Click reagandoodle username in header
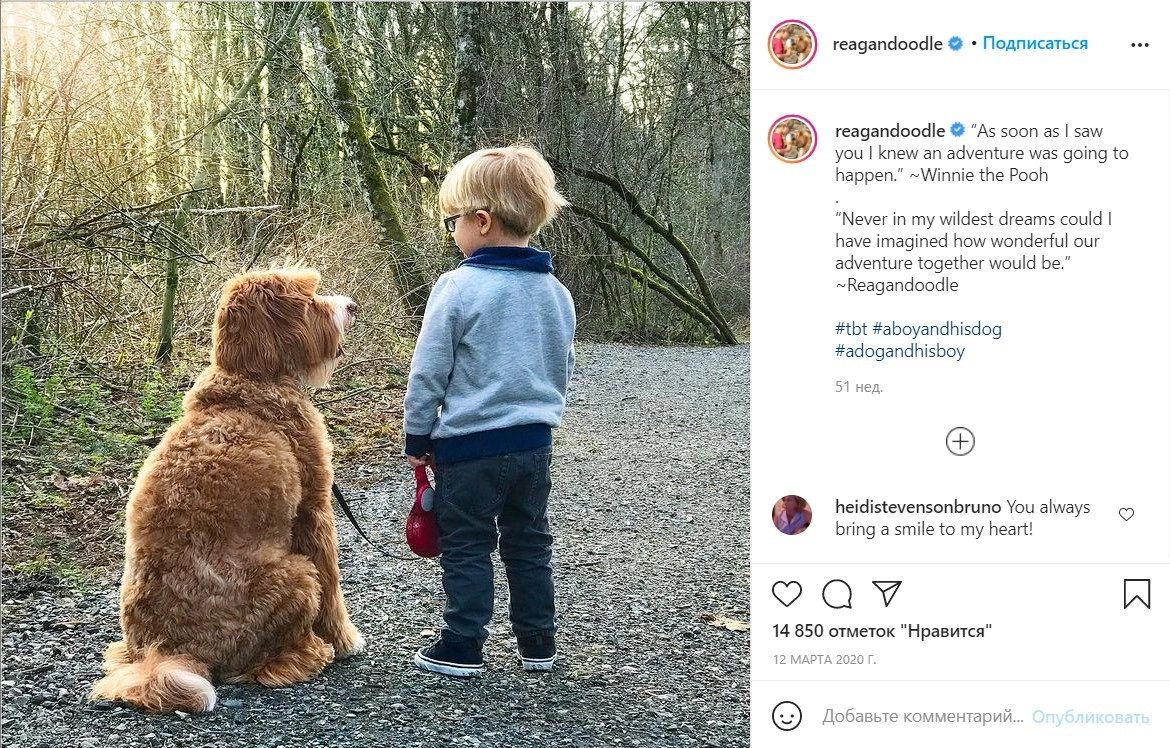The width and height of the screenshot is (1170, 748). click(889, 44)
